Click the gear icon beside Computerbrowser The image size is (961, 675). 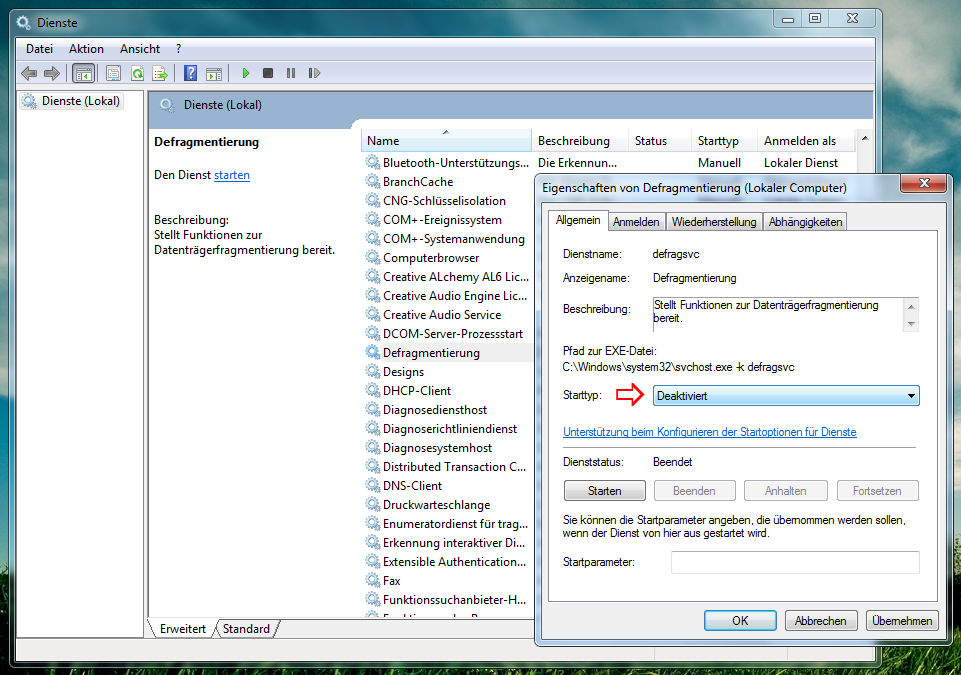coord(373,257)
